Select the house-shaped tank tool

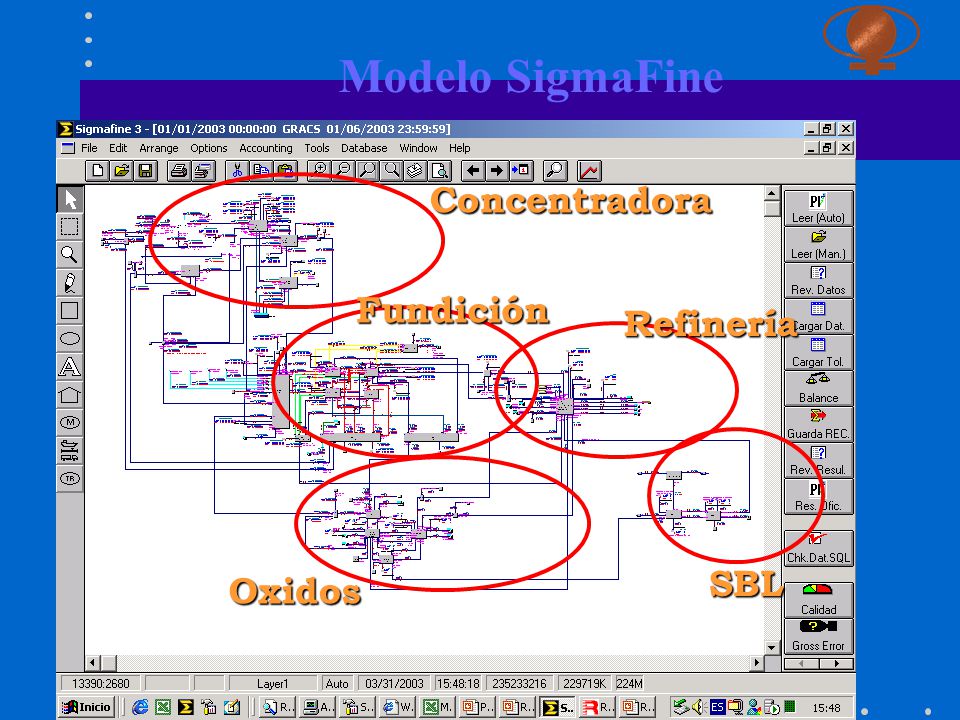(70, 395)
